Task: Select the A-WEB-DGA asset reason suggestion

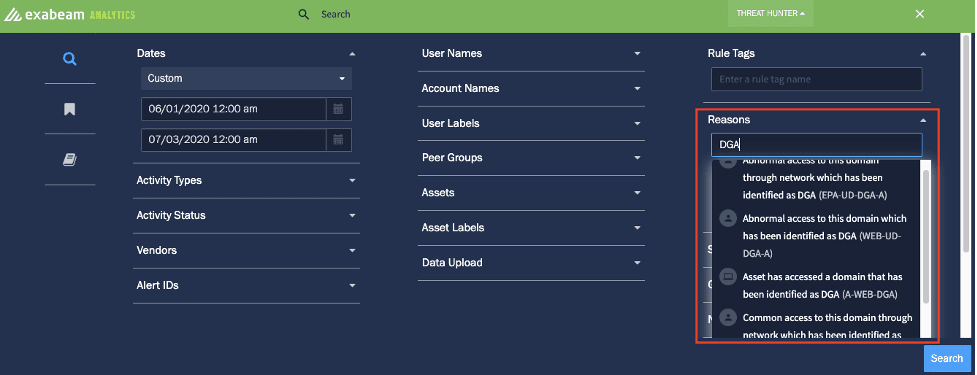Action: [x=816, y=285]
